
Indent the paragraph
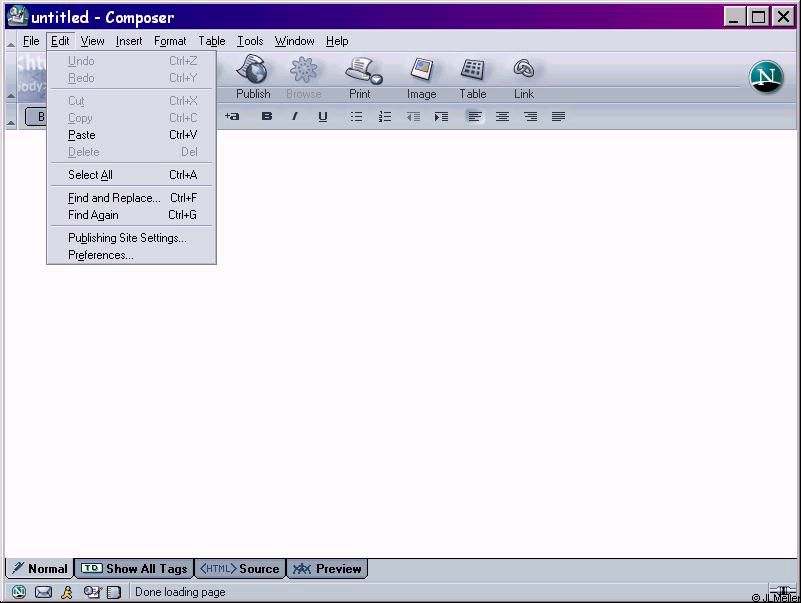pyautogui.click(x=441, y=117)
